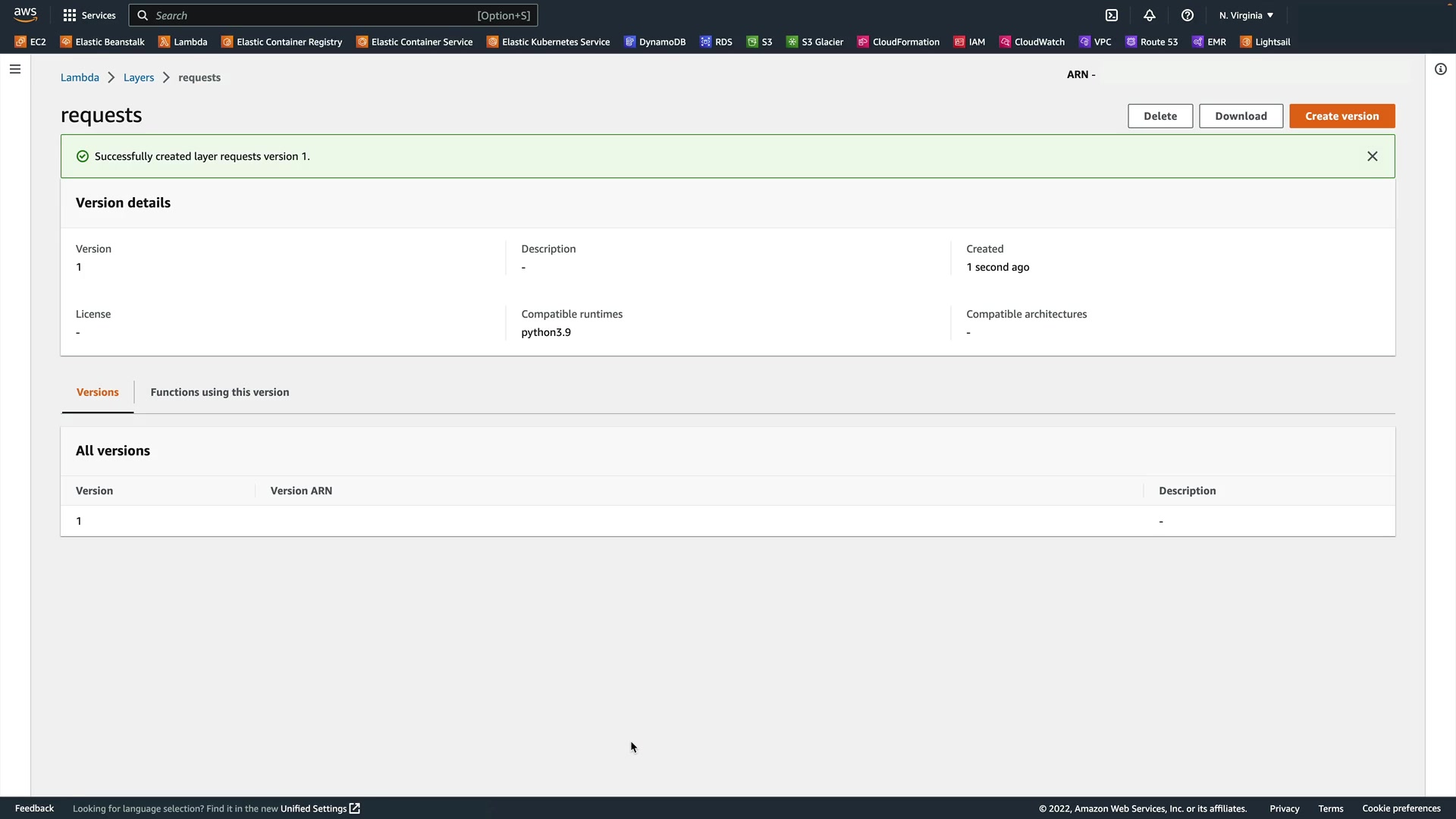Open the hamburger side navigation menu
Viewport: 1456px width, 819px height.
click(15, 69)
